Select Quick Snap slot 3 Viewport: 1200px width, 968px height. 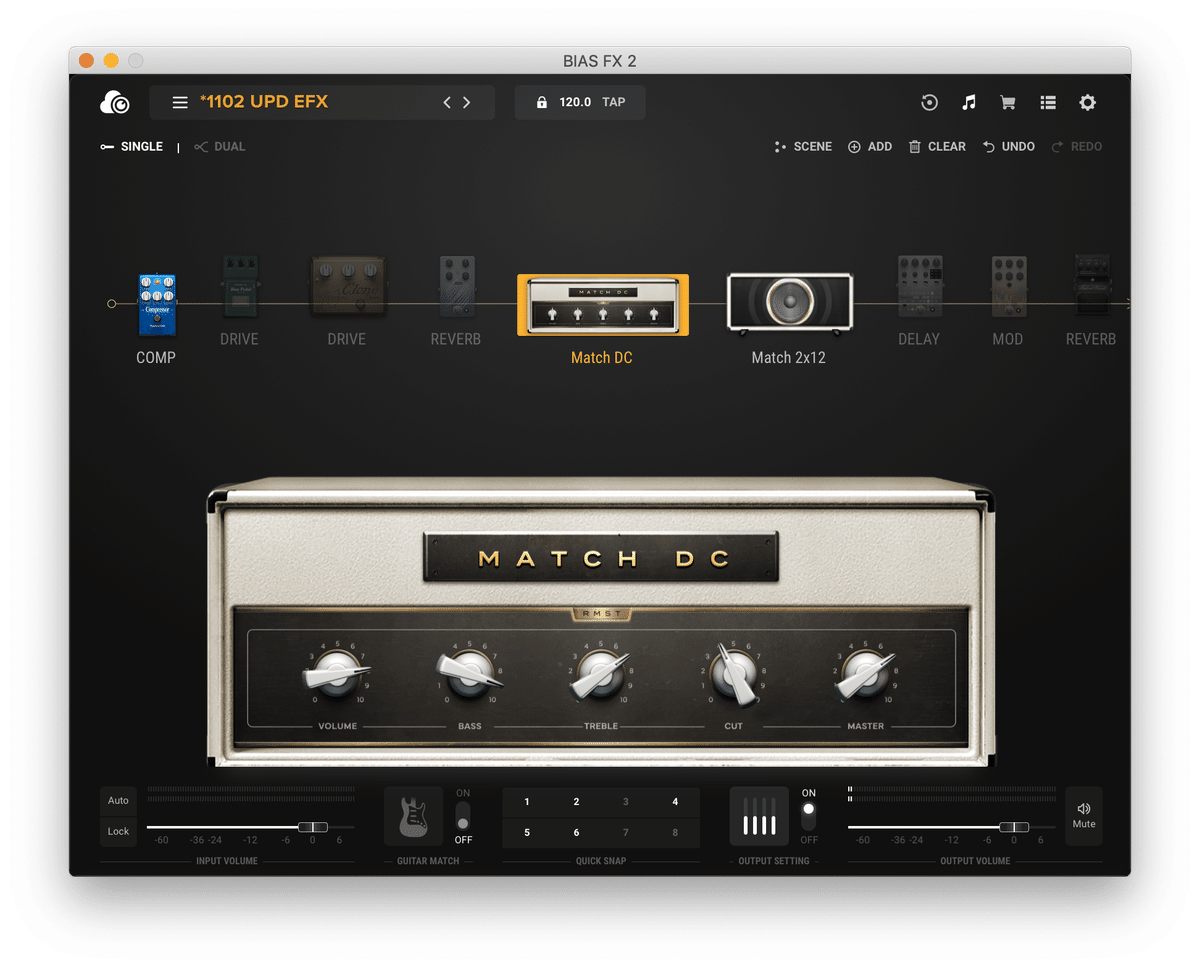[x=626, y=802]
